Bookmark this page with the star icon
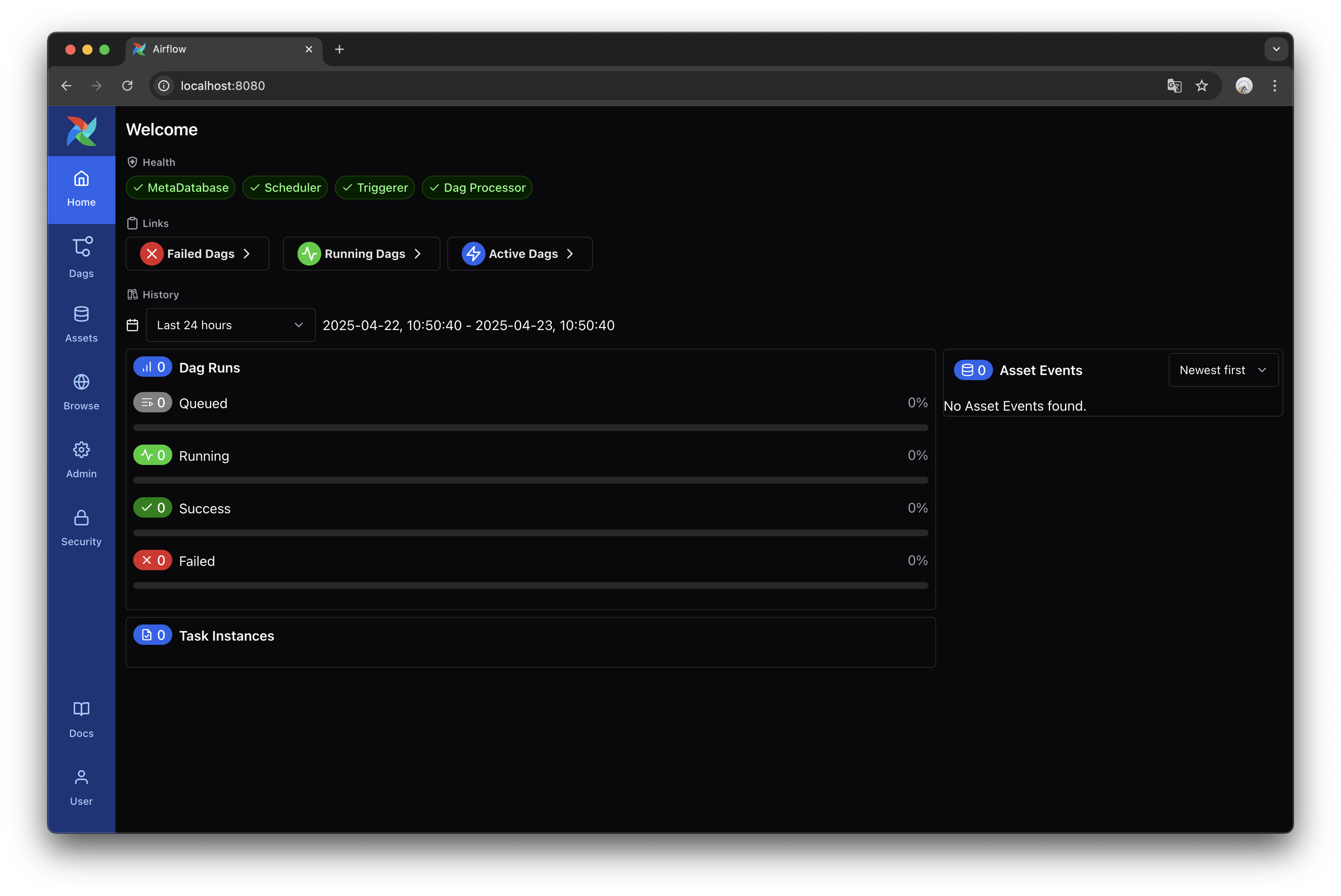This screenshot has height=896, width=1341. 1201,86
